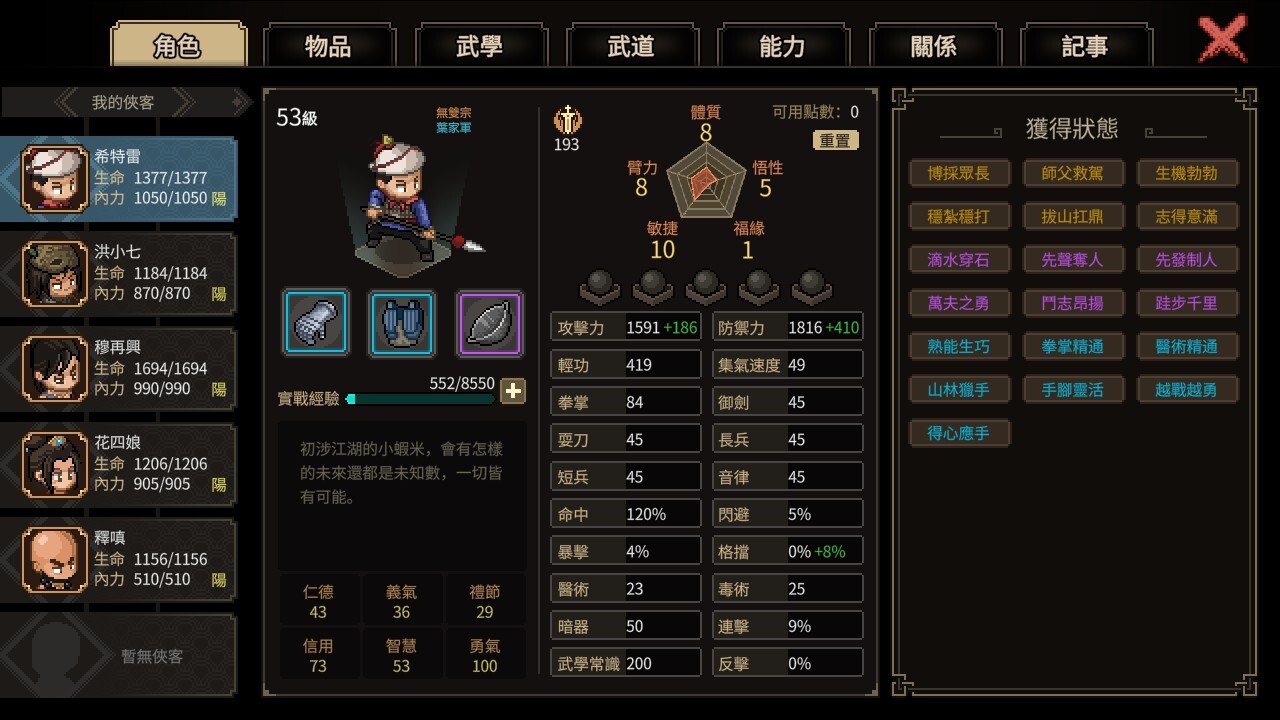The image size is (1280, 720).
Task: Click the 重置 reset points button
Action: point(835,141)
